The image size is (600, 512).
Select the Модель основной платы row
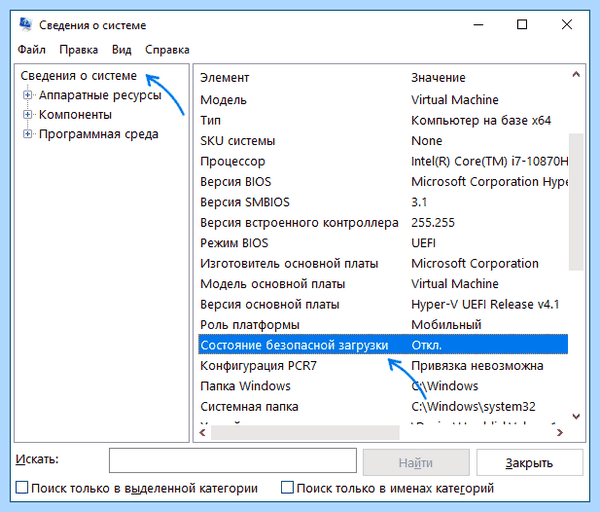pos(383,284)
